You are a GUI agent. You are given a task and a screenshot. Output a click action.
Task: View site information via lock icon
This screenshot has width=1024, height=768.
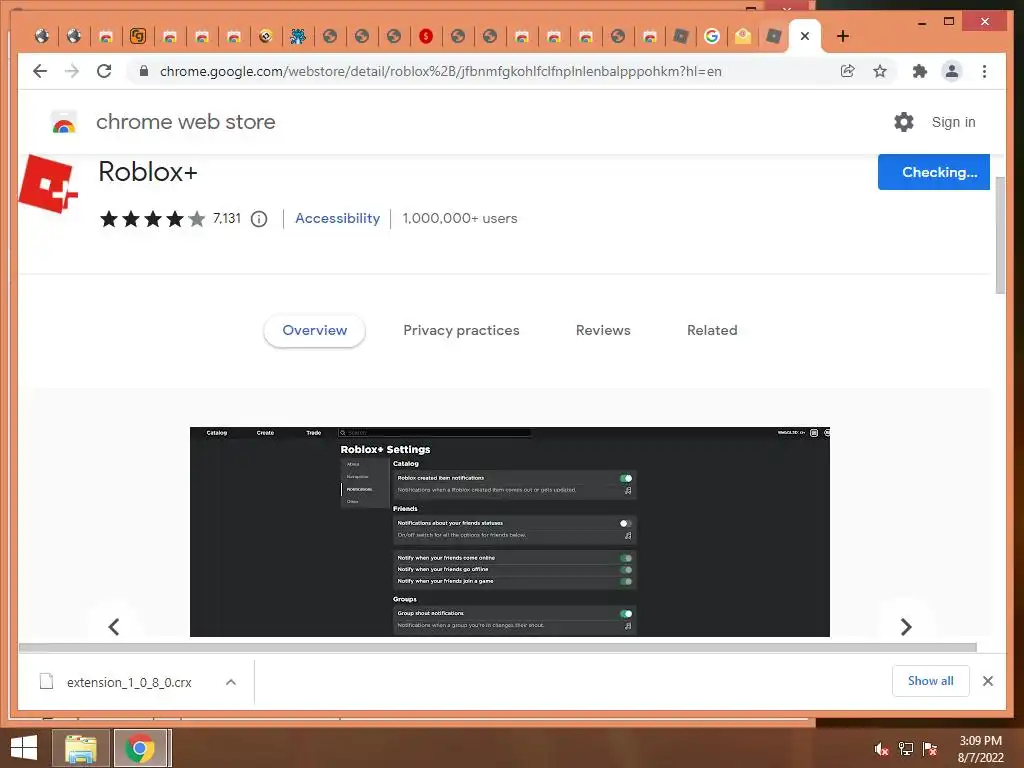coord(144,71)
